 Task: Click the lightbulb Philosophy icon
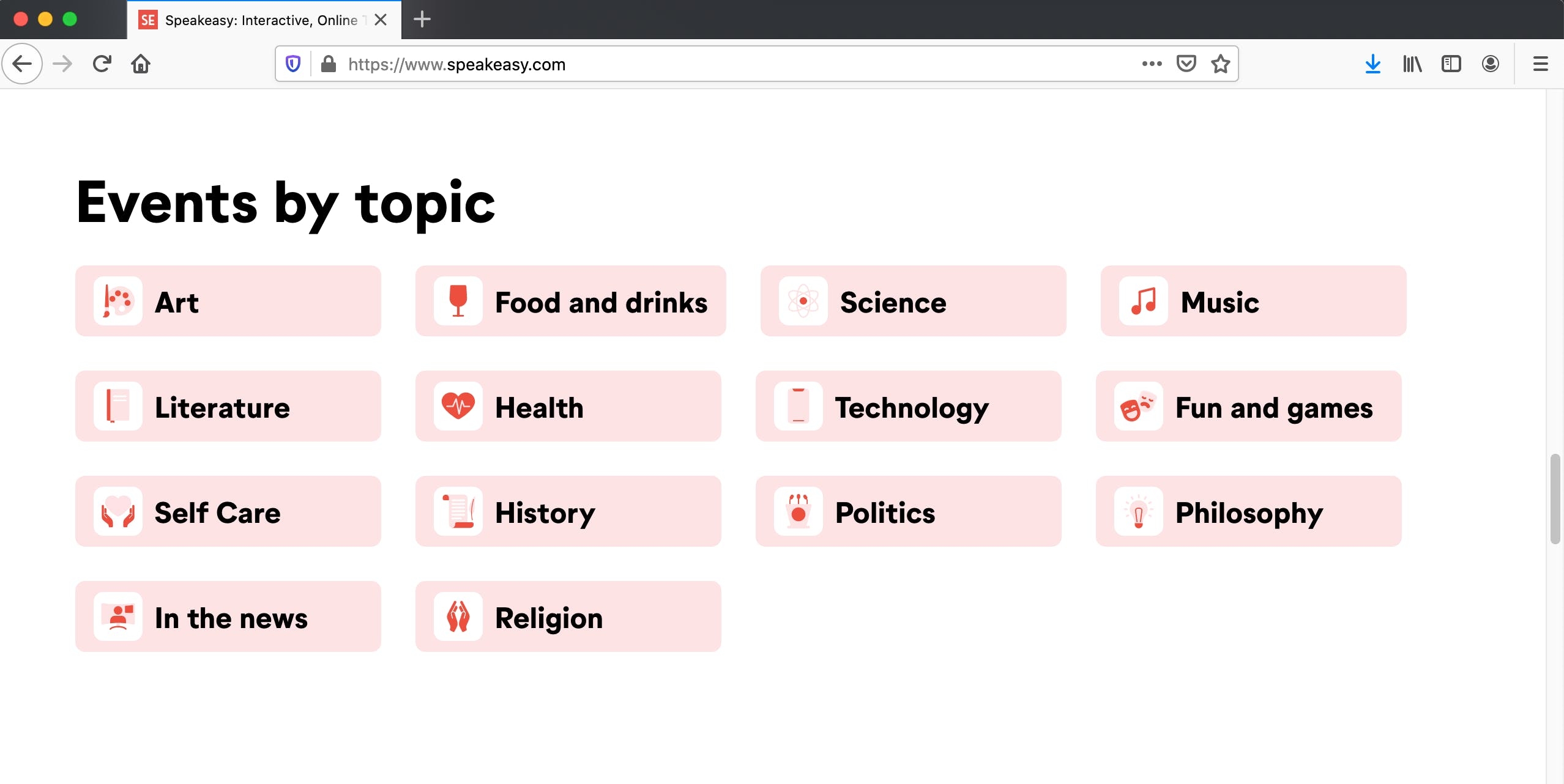click(x=1139, y=511)
